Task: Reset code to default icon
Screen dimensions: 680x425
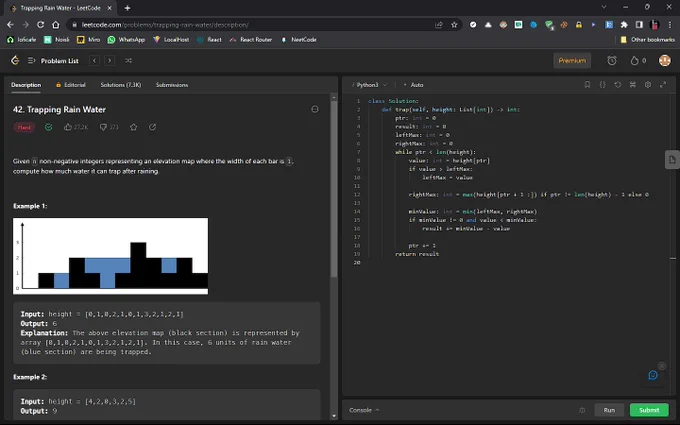Action: coord(618,85)
